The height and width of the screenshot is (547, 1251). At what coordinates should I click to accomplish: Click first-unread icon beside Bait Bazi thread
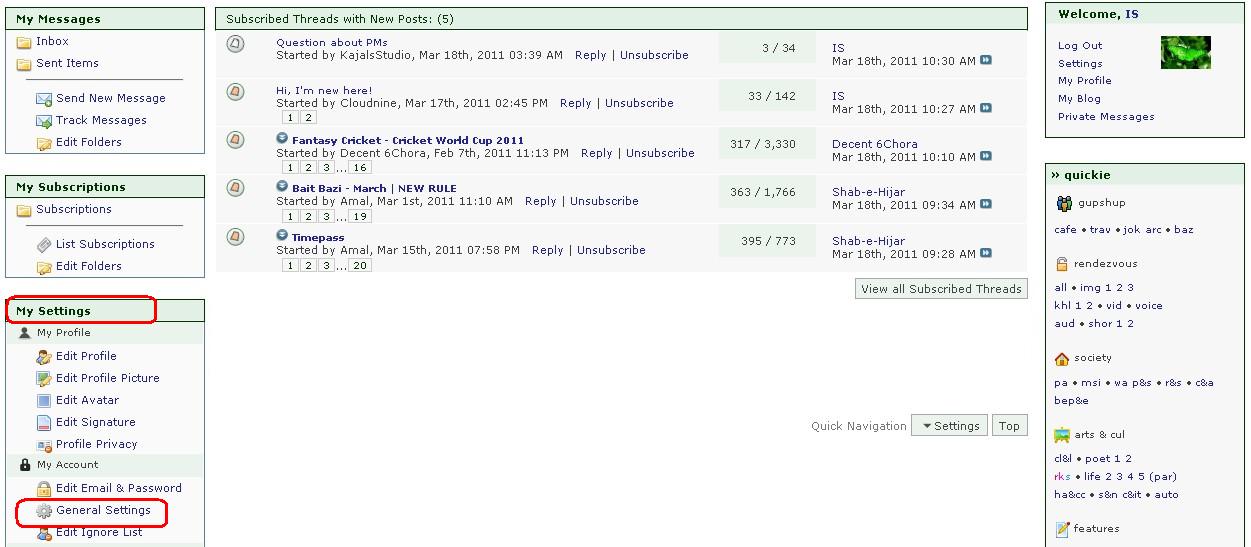[x=282, y=187]
